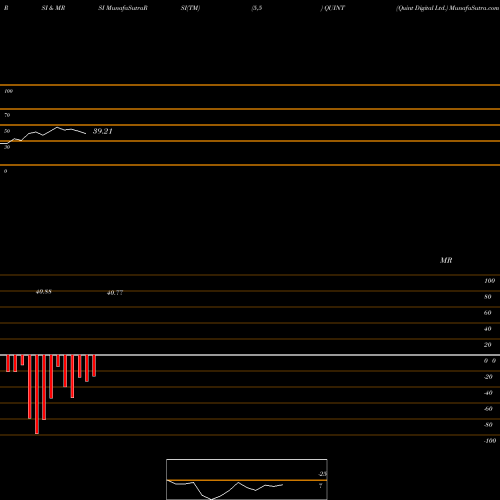Click the 100 axis label in RSI panel
The width and height of the screenshot is (500, 500).
[x=9, y=91]
